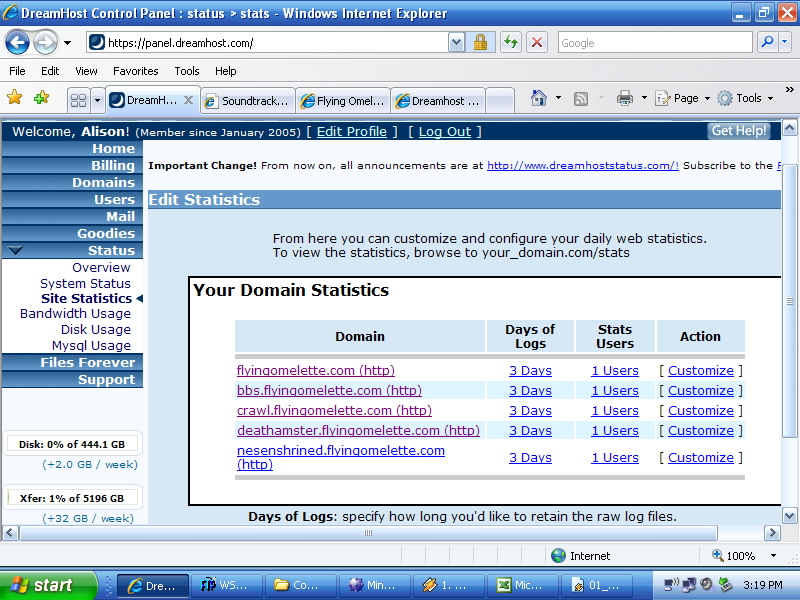800x600 pixels.
Task: Expand the toolbar overflow chevron
Action: click(789, 90)
